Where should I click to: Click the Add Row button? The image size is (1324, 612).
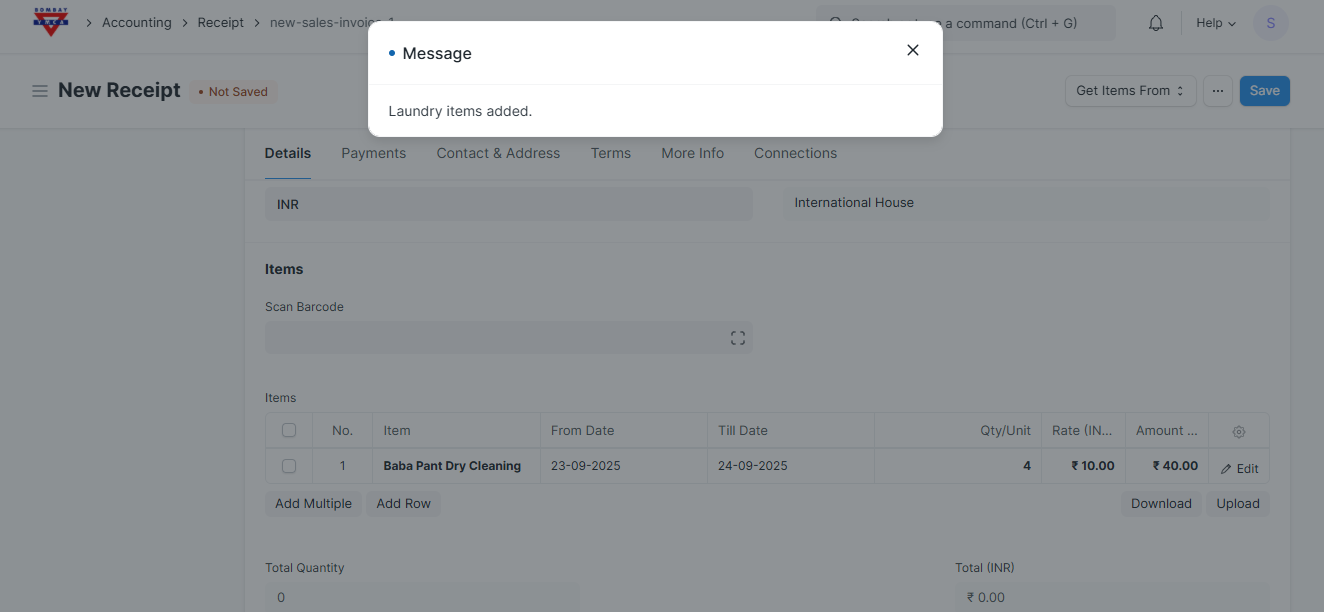point(403,504)
